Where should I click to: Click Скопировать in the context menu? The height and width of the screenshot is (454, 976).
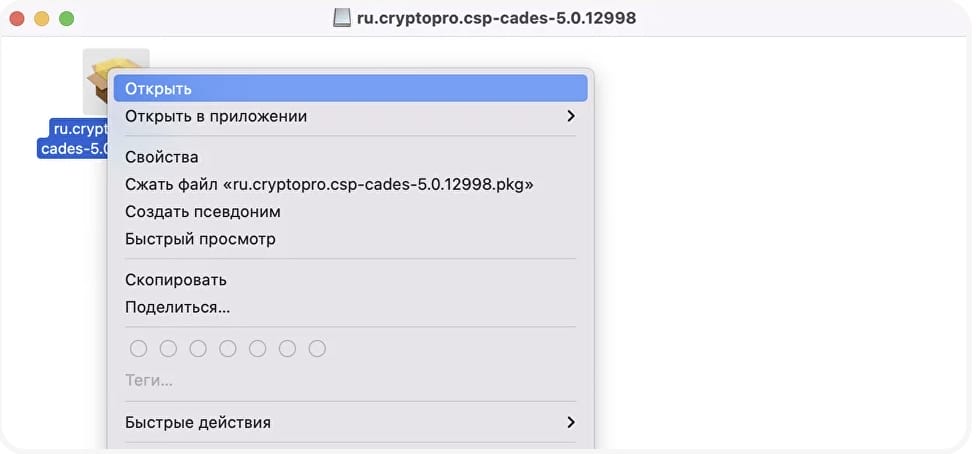[176, 280]
